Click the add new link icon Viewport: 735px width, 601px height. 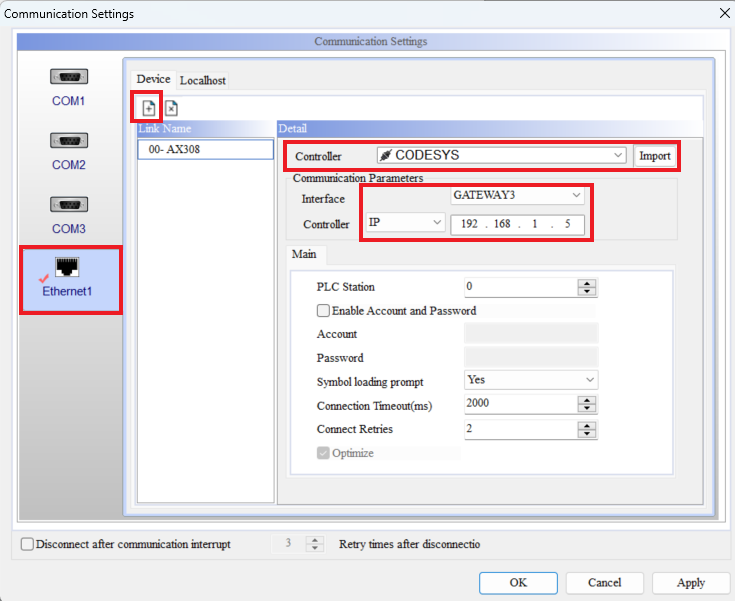pyautogui.click(x=148, y=107)
